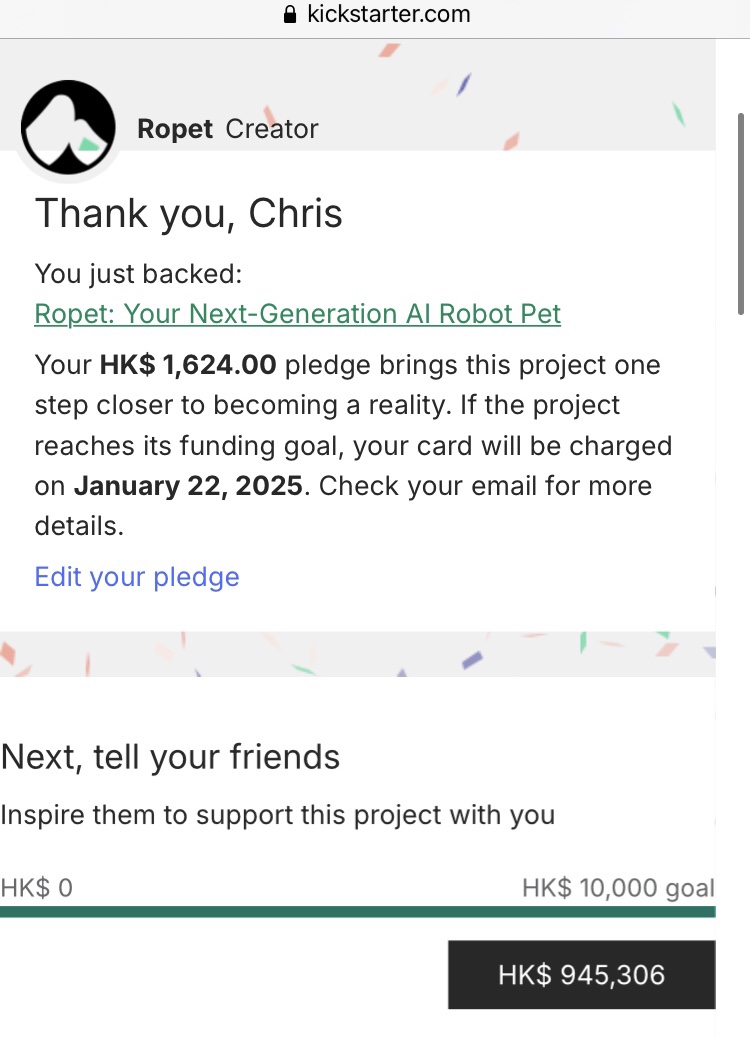Click the Thank you, Chris heading
This screenshot has height=1037, width=750.
(189, 214)
